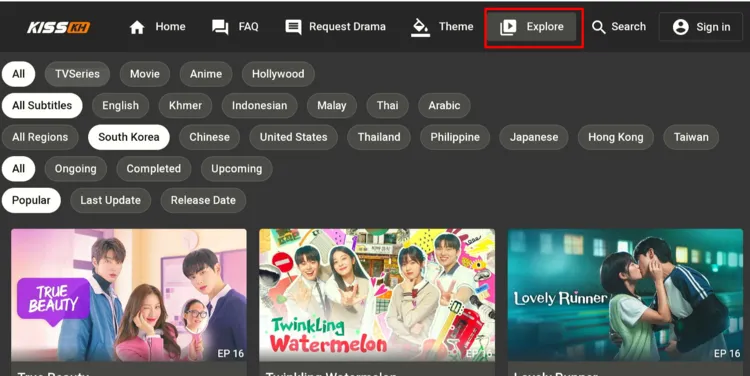The height and width of the screenshot is (376, 750).
Task: Sort by Release Date
Action: point(203,200)
